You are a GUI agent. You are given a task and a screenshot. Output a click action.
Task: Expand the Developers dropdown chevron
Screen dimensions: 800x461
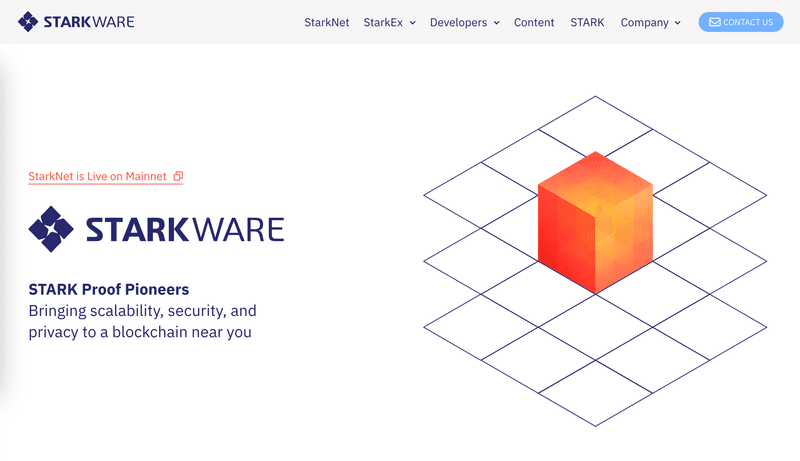[x=496, y=23]
